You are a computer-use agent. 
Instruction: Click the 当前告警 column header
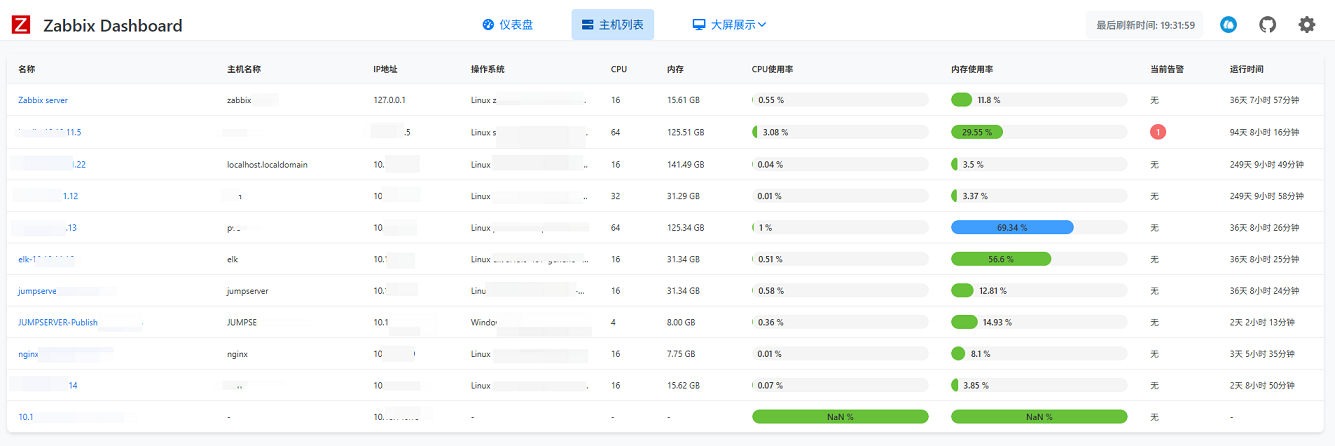coord(1167,70)
